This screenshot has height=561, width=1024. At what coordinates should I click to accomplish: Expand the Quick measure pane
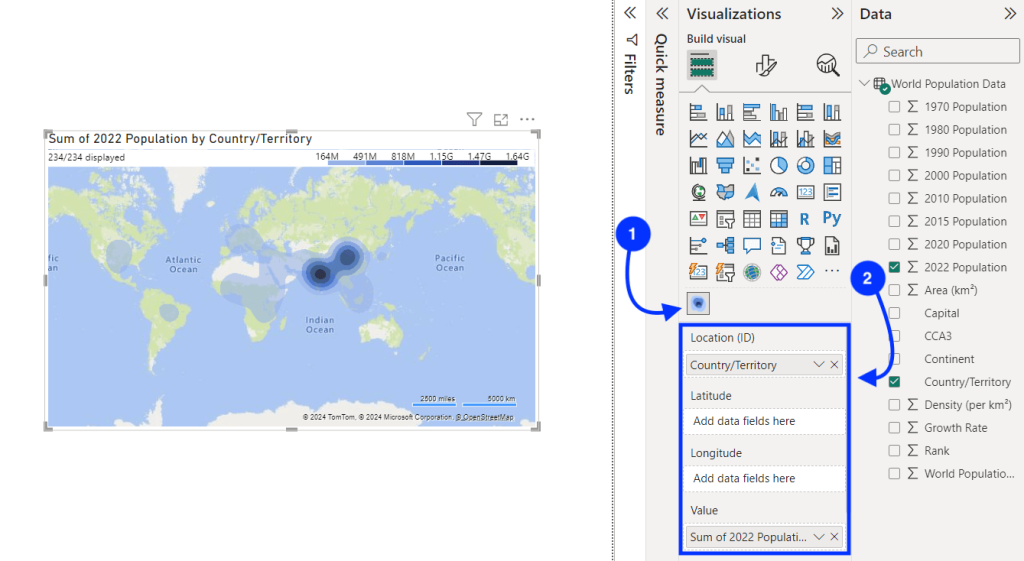click(662, 13)
